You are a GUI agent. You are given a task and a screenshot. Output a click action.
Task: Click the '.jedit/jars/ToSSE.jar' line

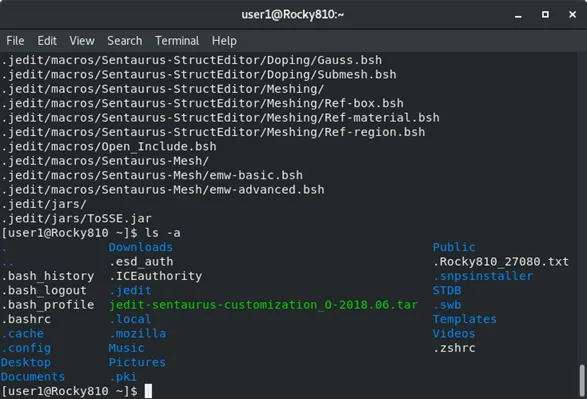(x=76, y=218)
